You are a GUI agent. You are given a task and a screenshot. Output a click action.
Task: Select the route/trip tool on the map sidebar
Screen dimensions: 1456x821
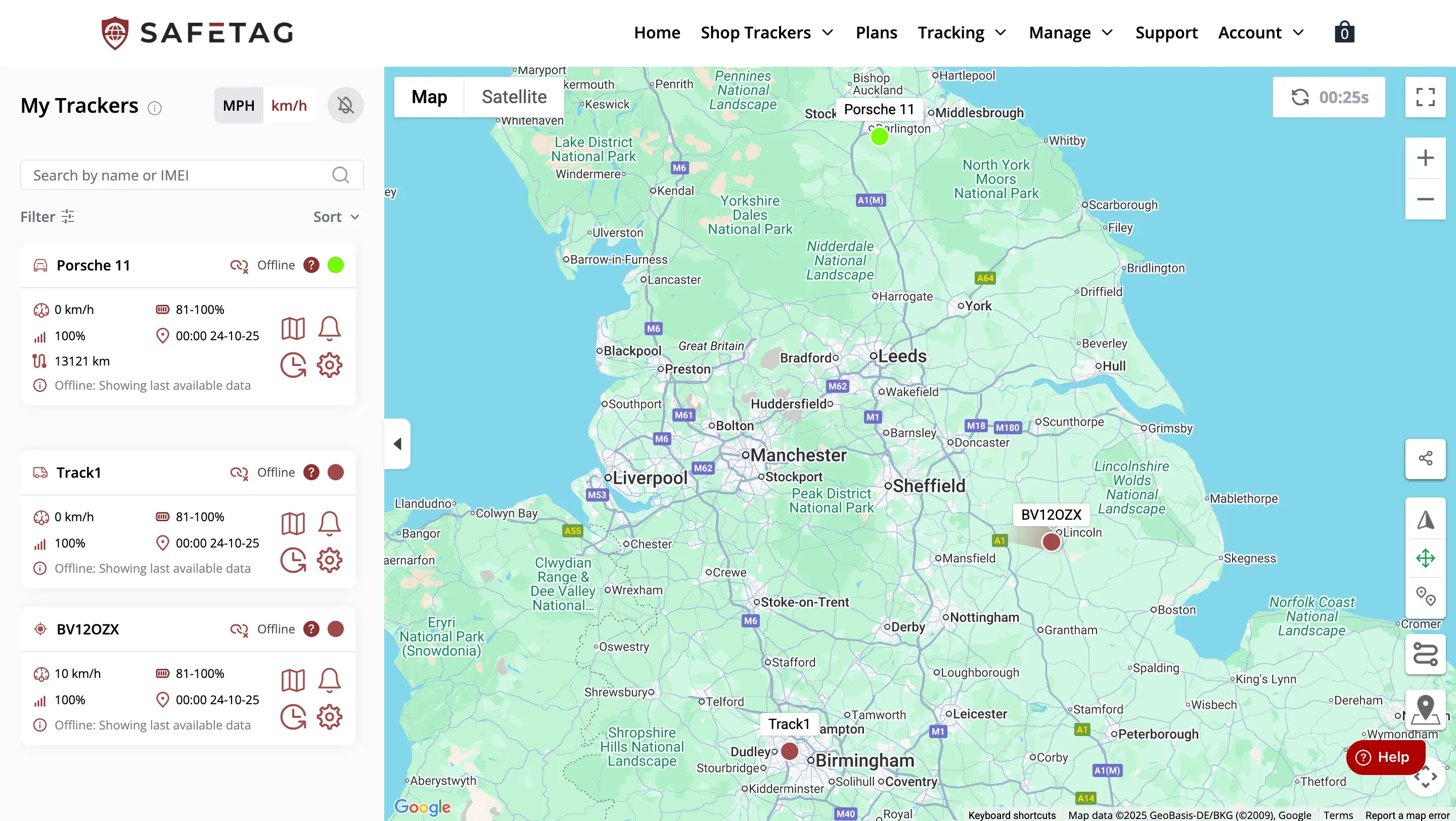1426,654
